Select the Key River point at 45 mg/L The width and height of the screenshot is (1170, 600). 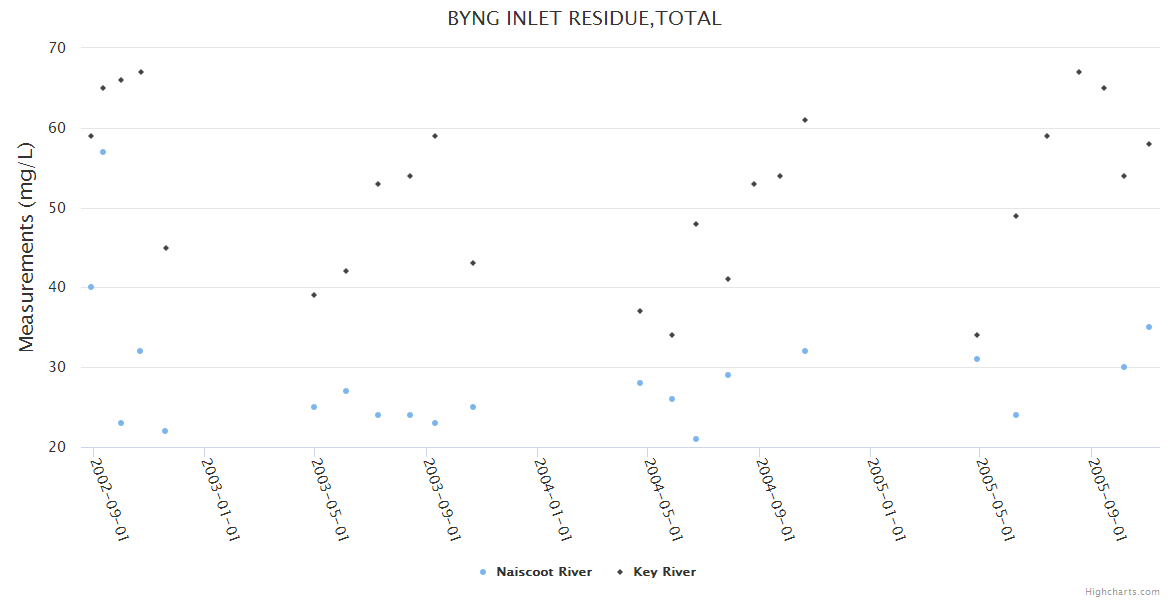click(x=166, y=248)
